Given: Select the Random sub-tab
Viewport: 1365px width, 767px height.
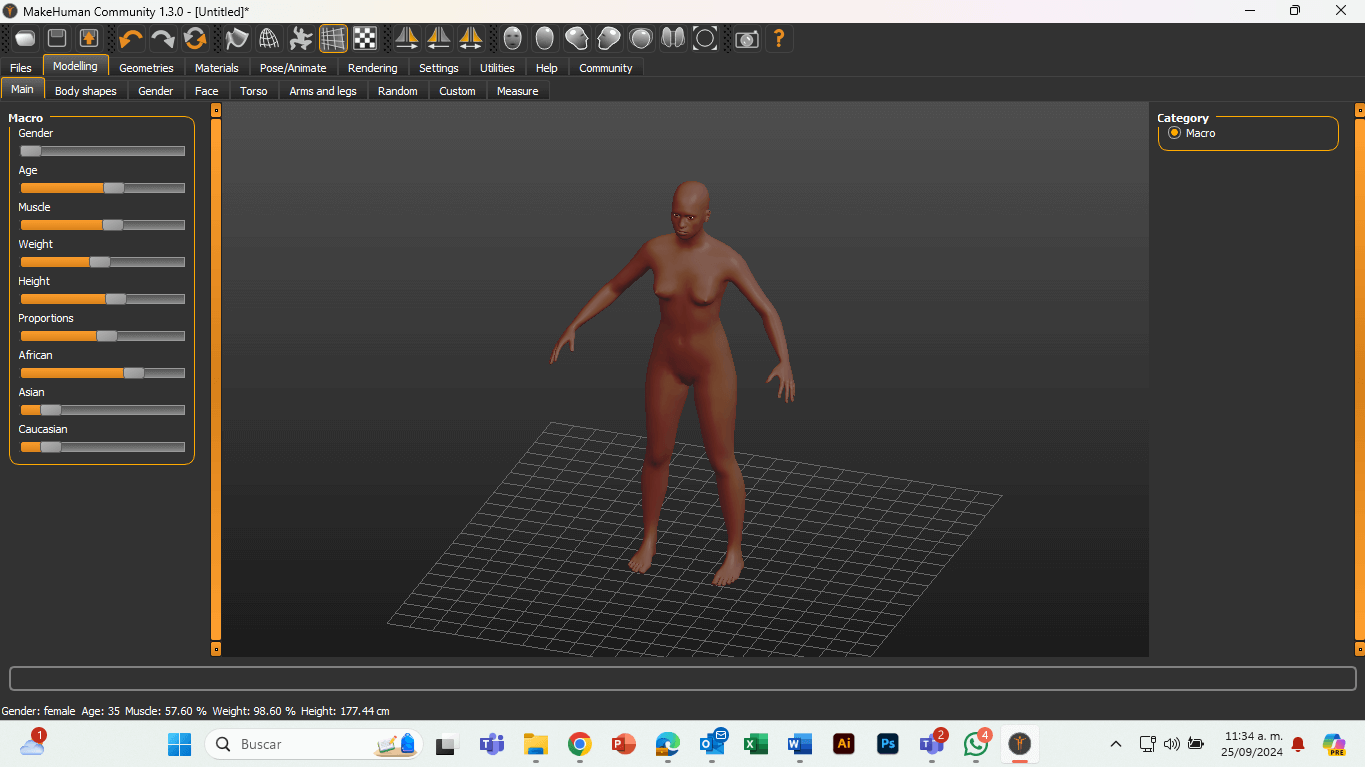Looking at the screenshot, I should (398, 91).
